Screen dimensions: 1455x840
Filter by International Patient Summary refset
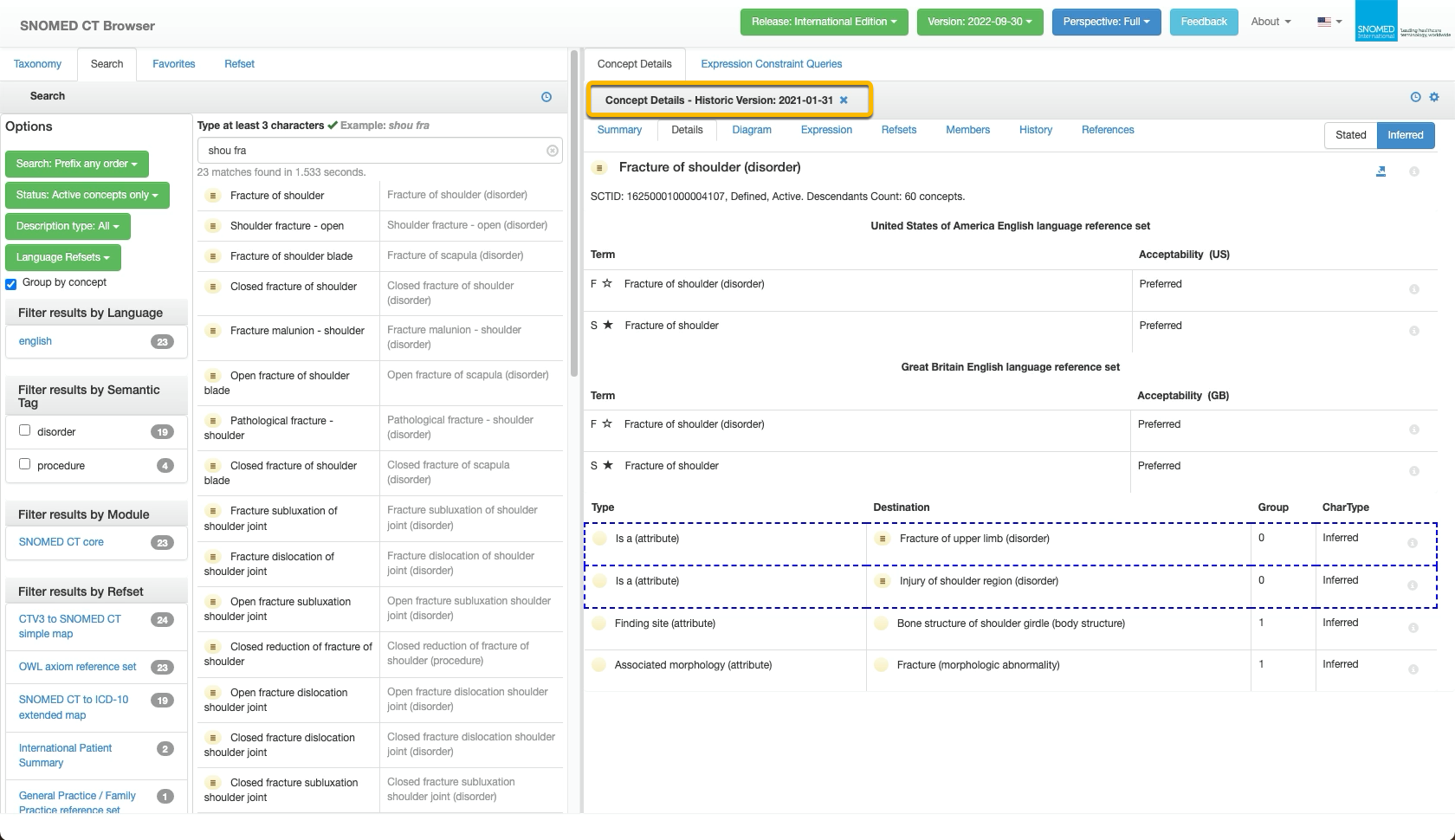(66, 755)
